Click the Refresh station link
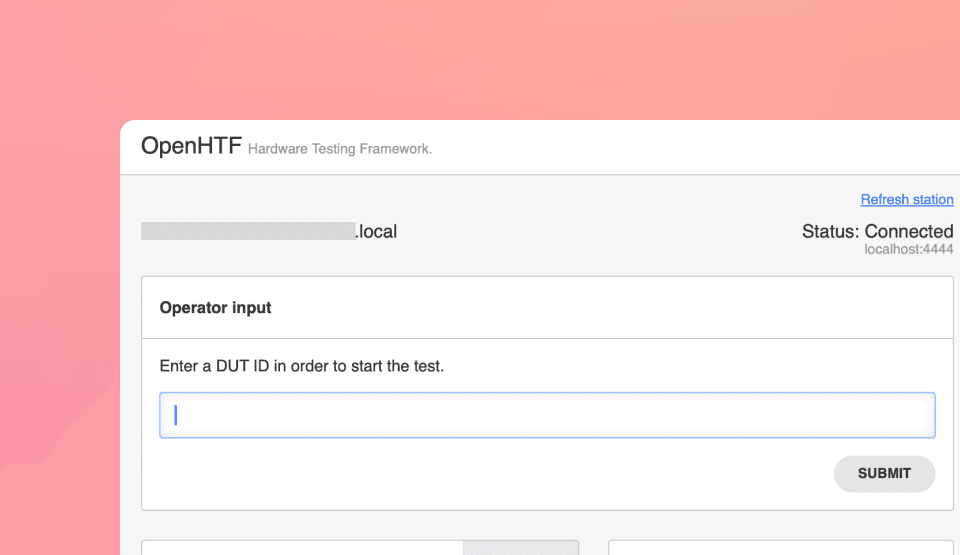Viewport: 960px width, 555px height. click(906, 200)
